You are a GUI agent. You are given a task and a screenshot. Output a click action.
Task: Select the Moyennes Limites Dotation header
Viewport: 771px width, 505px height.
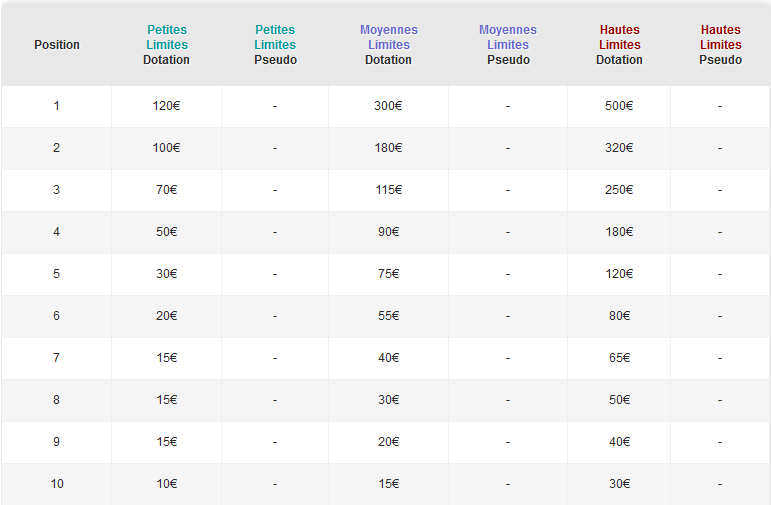coord(388,45)
